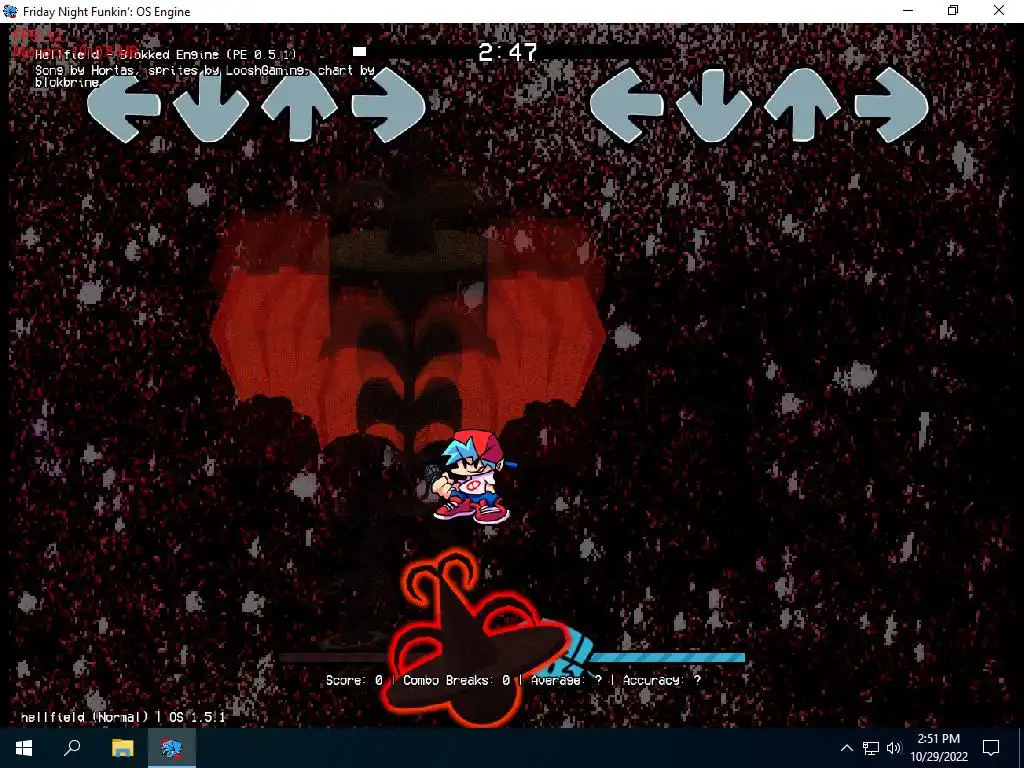Click the song credits line by Hortas
1024x768 pixels.
tap(204, 76)
